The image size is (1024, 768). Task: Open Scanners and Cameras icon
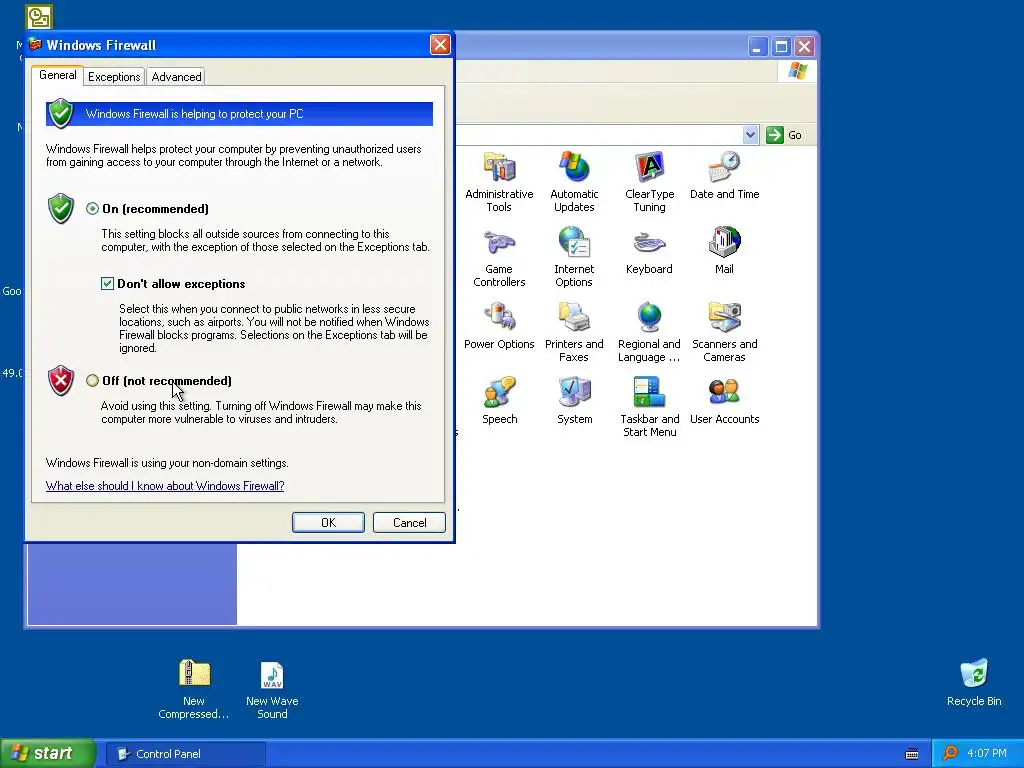click(724, 332)
